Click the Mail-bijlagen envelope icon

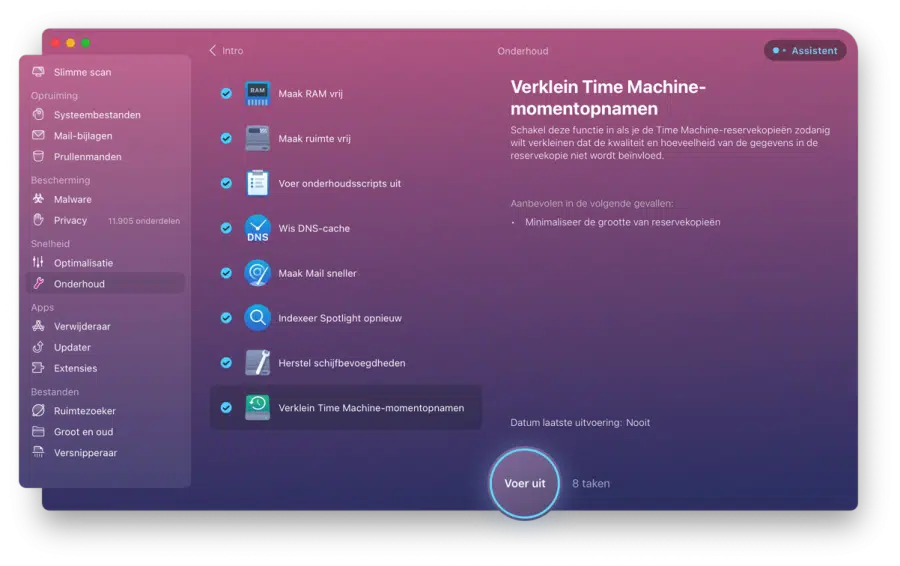tap(38, 135)
